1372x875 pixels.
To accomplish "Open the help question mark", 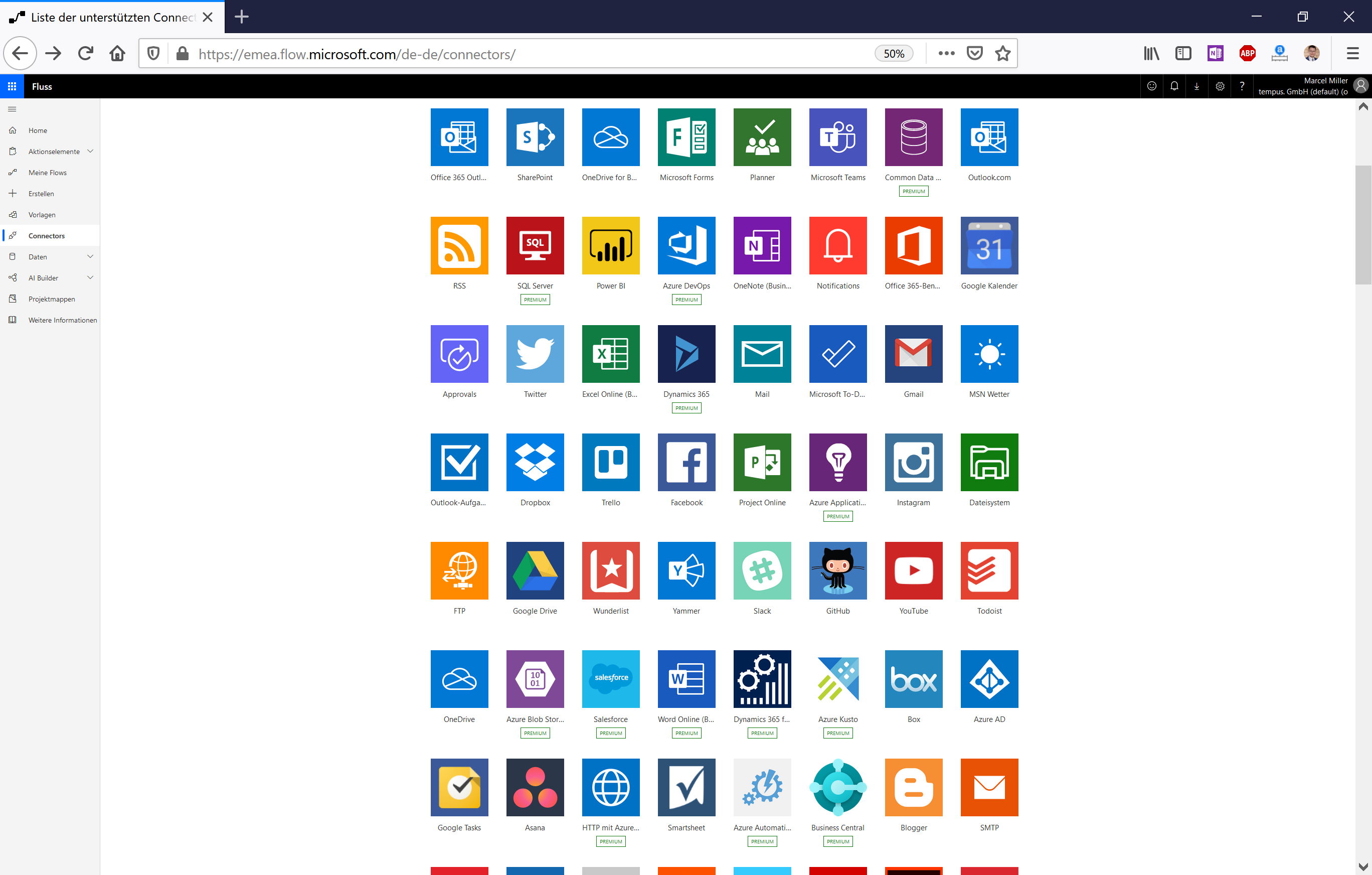I will point(1242,86).
